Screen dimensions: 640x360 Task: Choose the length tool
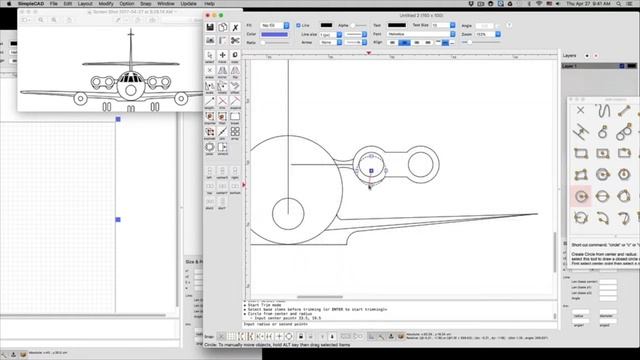[210, 101]
